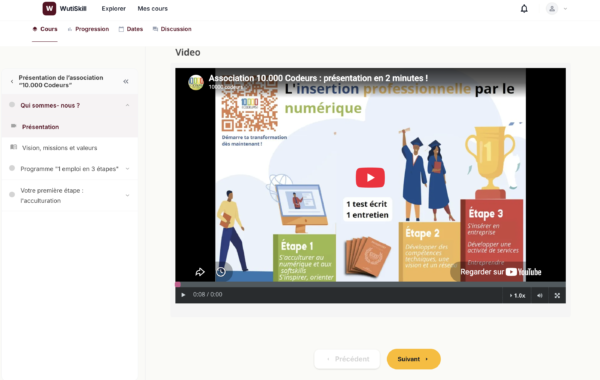Click the yellow Suivant button

tap(414, 359)
